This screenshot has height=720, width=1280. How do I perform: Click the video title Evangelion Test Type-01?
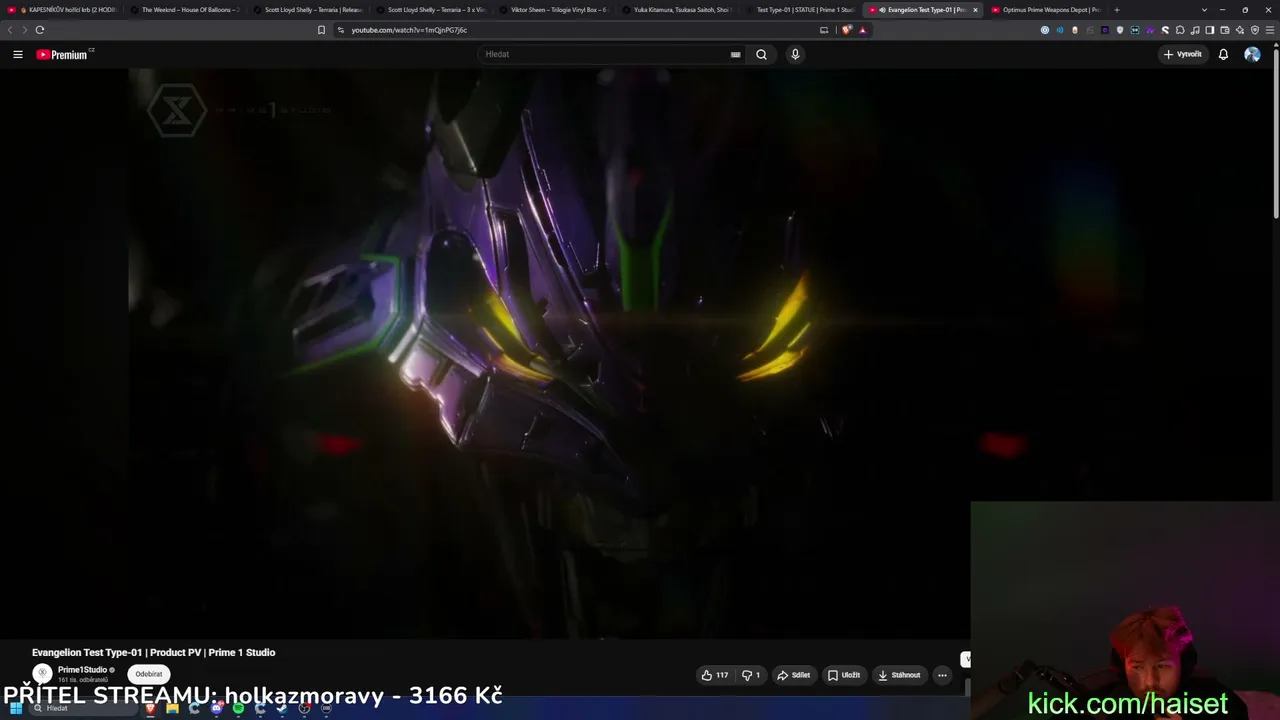[x=153, y=652]
